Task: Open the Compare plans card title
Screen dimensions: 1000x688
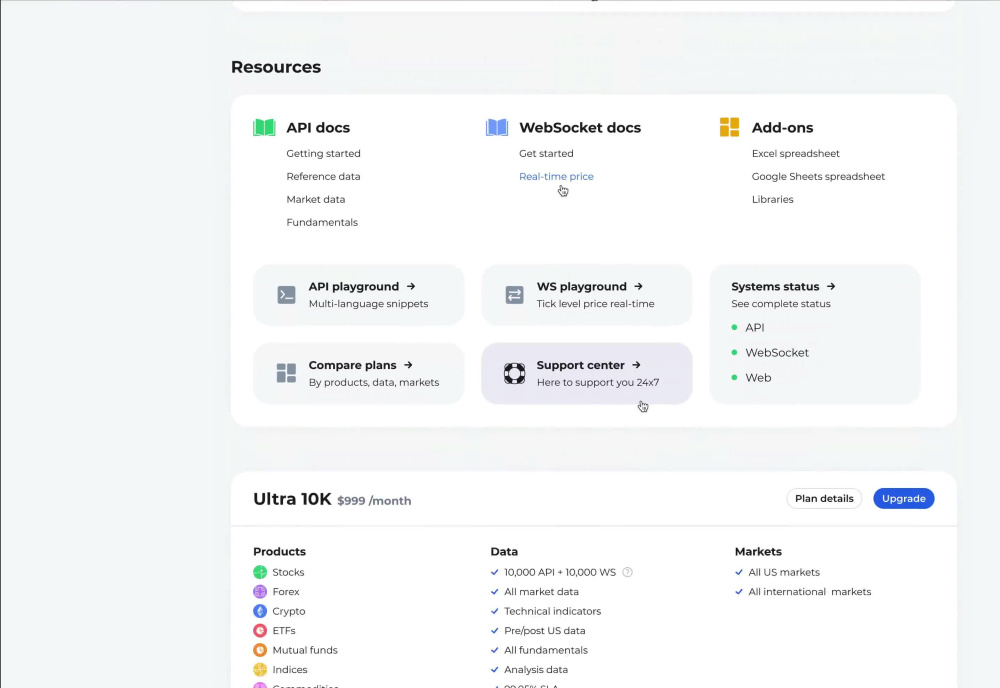Action: pos(353,365)
